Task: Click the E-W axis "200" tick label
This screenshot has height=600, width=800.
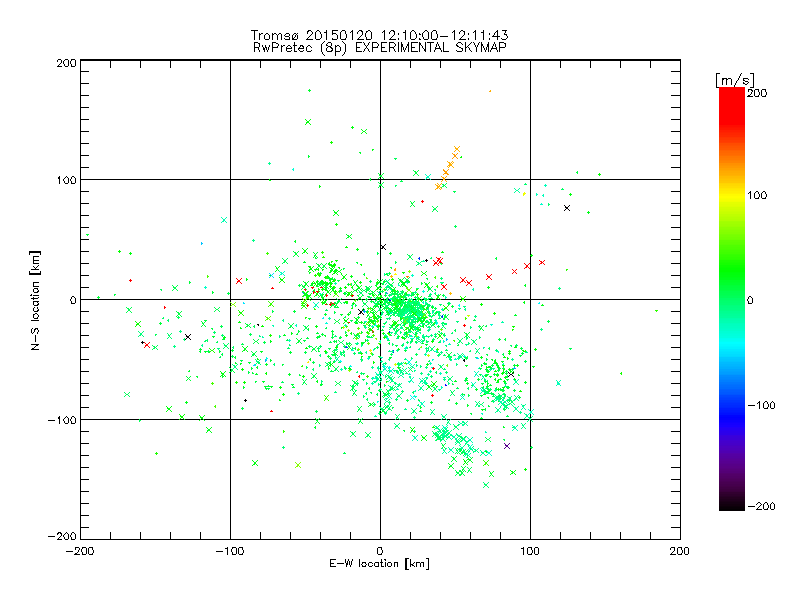Action: (680, 551)
